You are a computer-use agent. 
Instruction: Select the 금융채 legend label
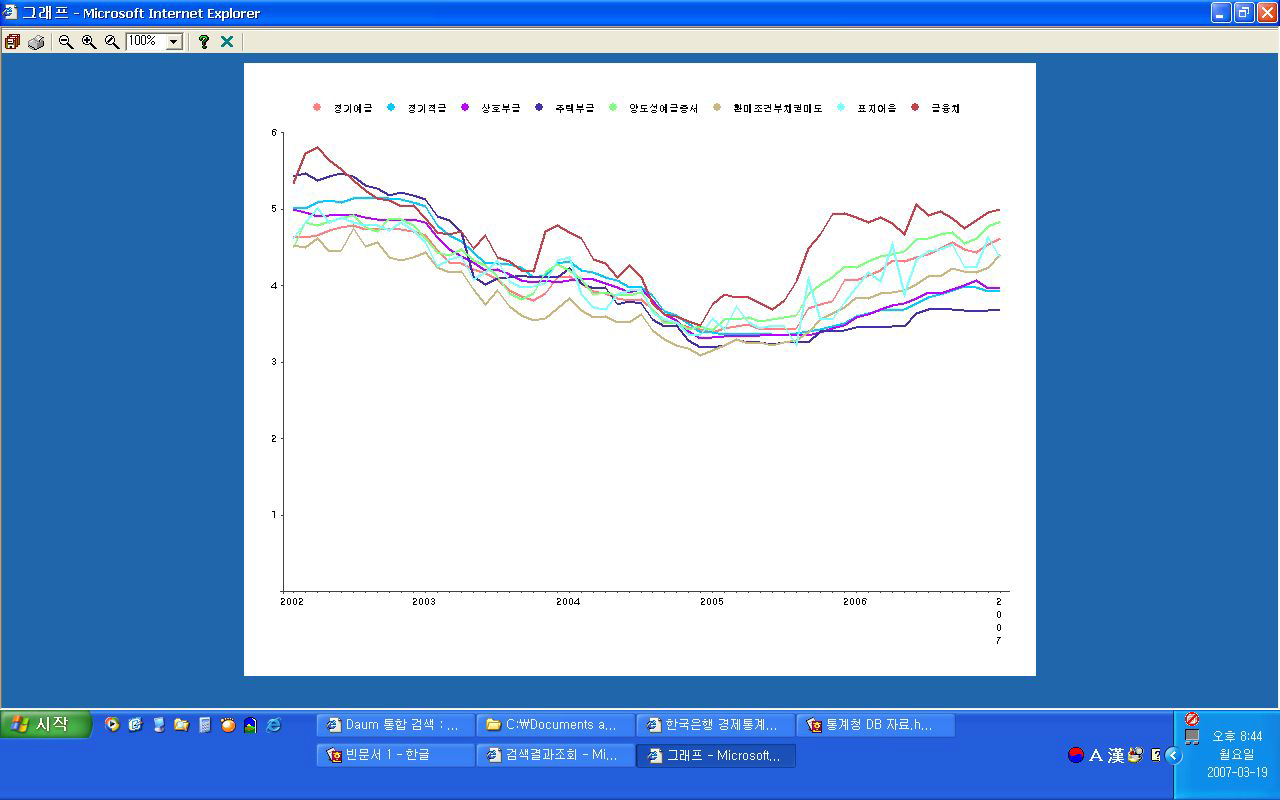click(x=945, y=108)
